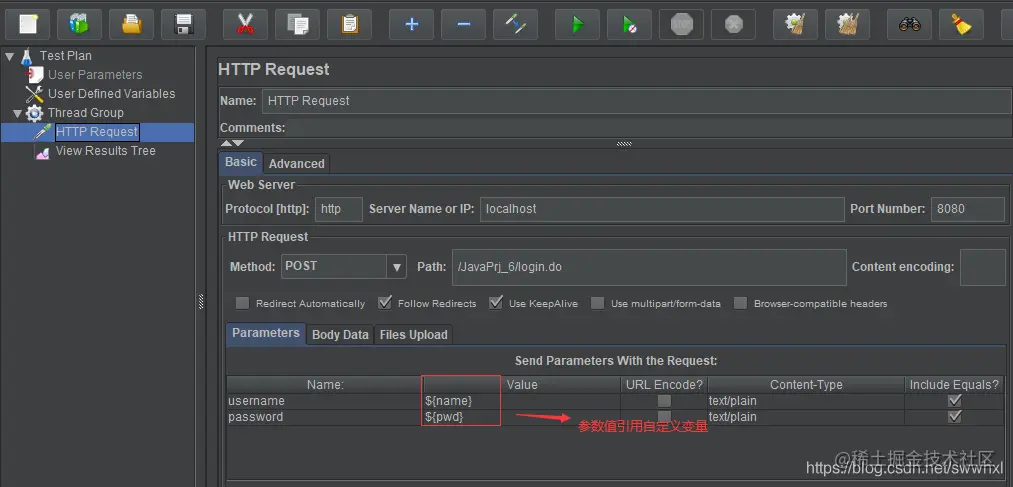This screenshot has height=487, width=1013.
Task: Click the Clear All results icon
Action: click(847, 25)
